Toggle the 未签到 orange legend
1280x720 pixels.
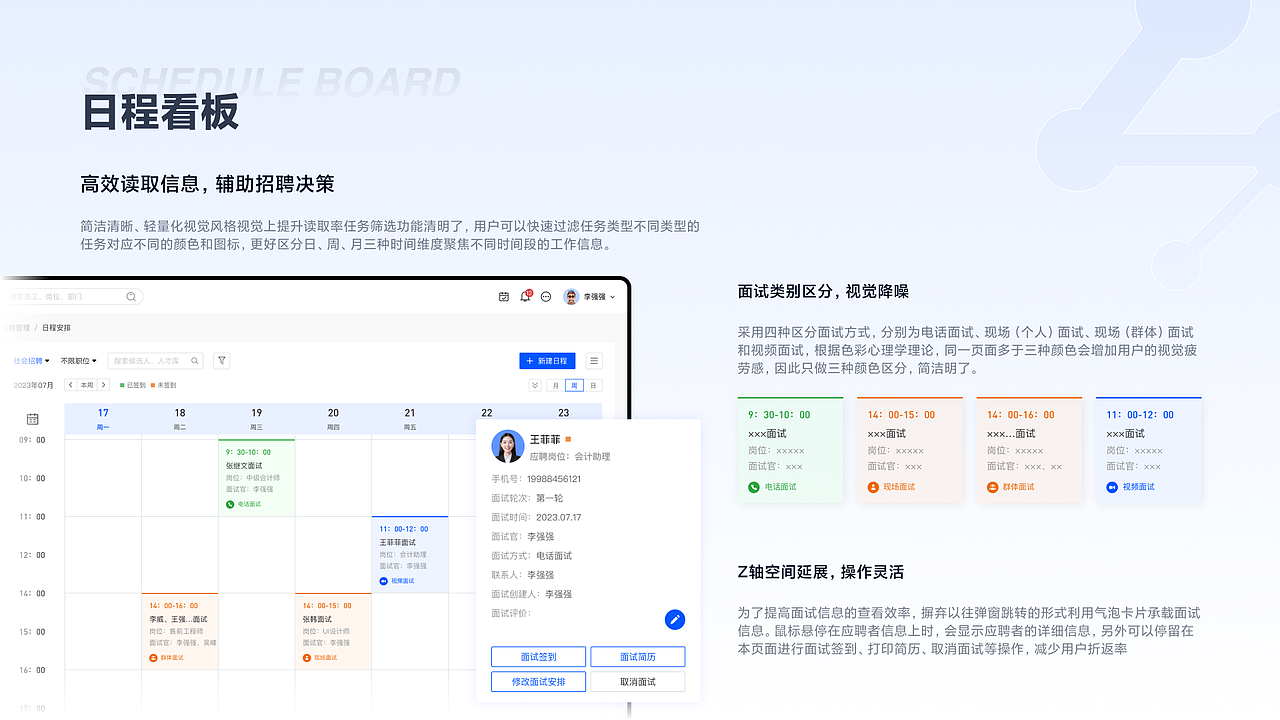pyautogui.click(x=163, y=385)
